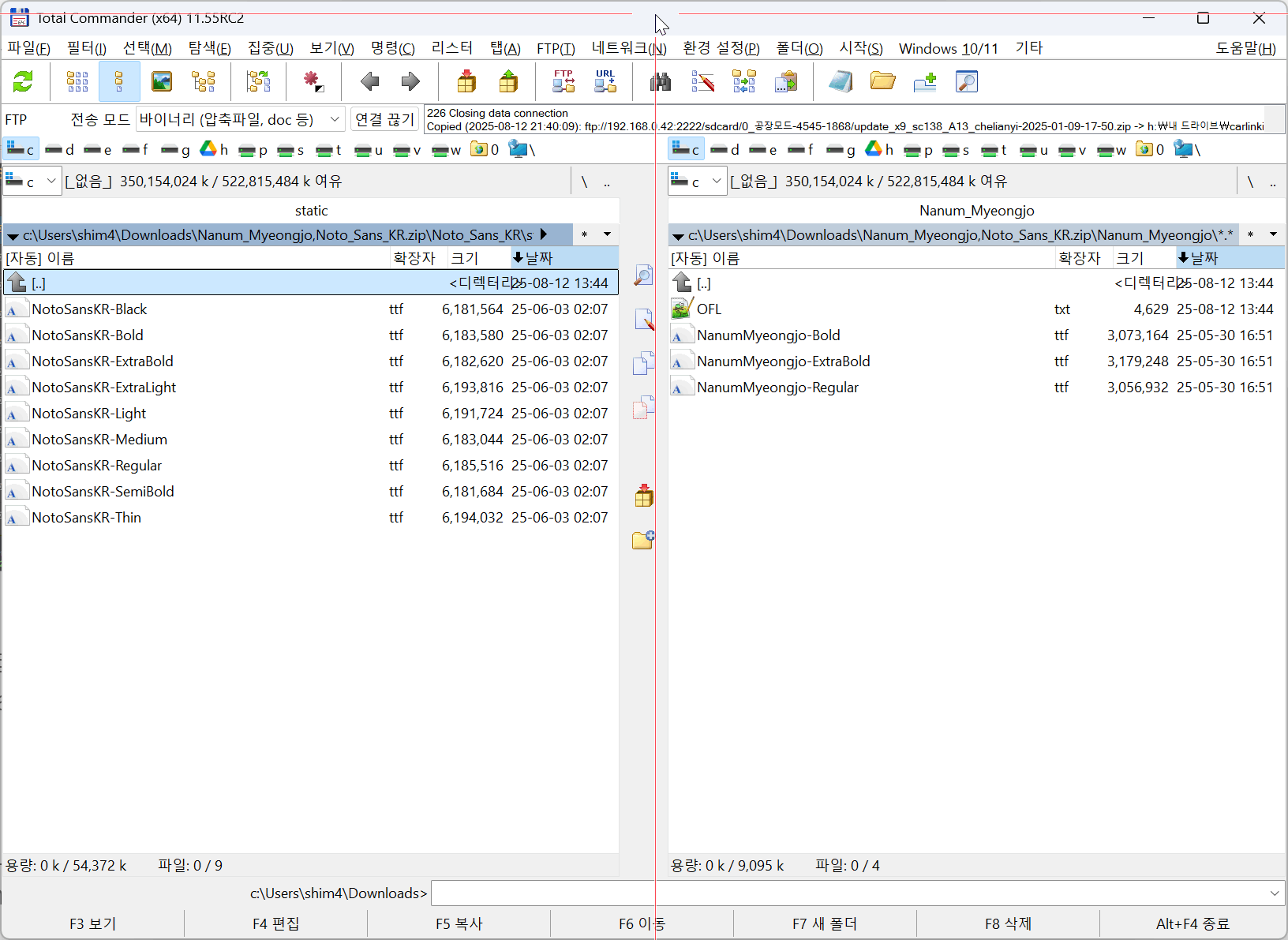
Task: Select drive w in left drive bar
Action: [446, 149]
